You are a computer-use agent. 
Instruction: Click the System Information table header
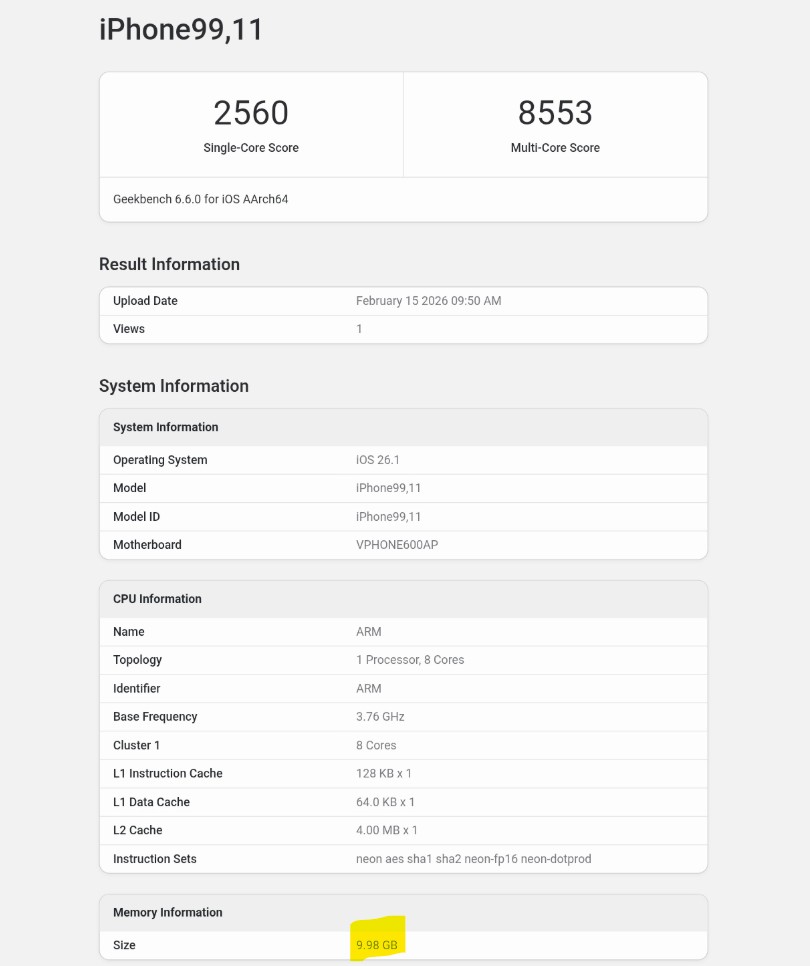[x=165, y=427]
